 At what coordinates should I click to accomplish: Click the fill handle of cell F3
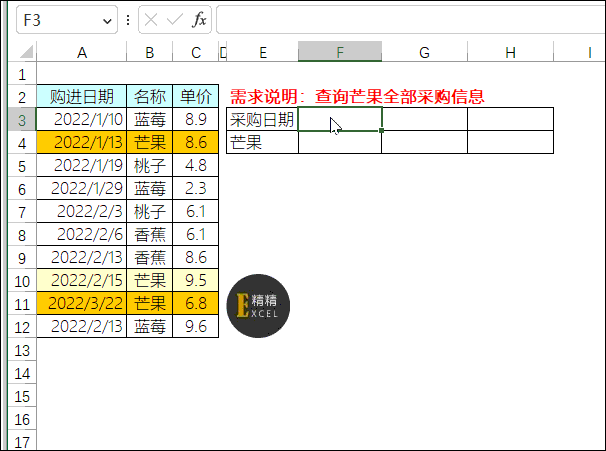pos(381,131)
